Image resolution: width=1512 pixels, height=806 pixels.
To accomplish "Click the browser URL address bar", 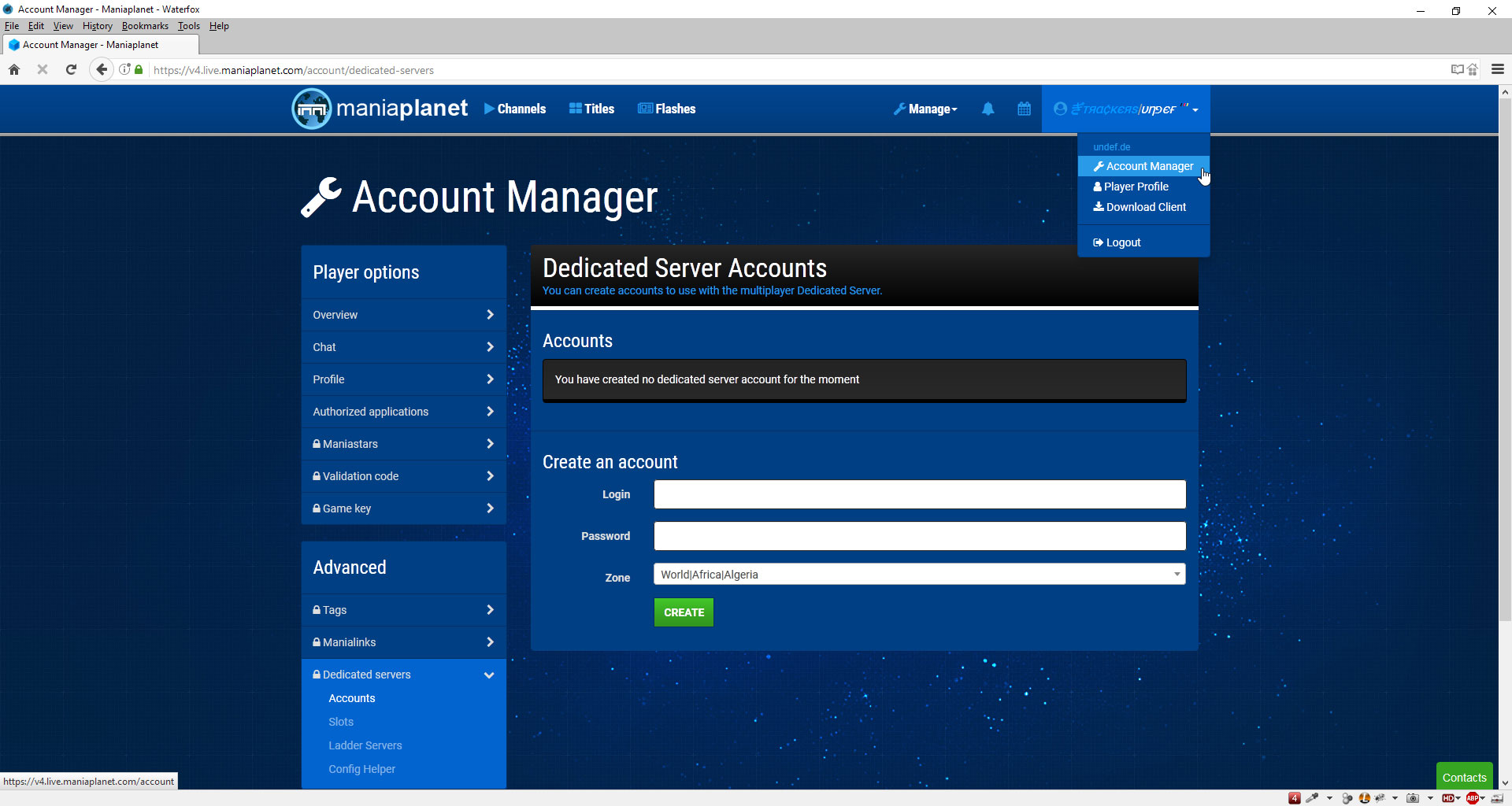I will pyautogui.click(x=795, y=70).
